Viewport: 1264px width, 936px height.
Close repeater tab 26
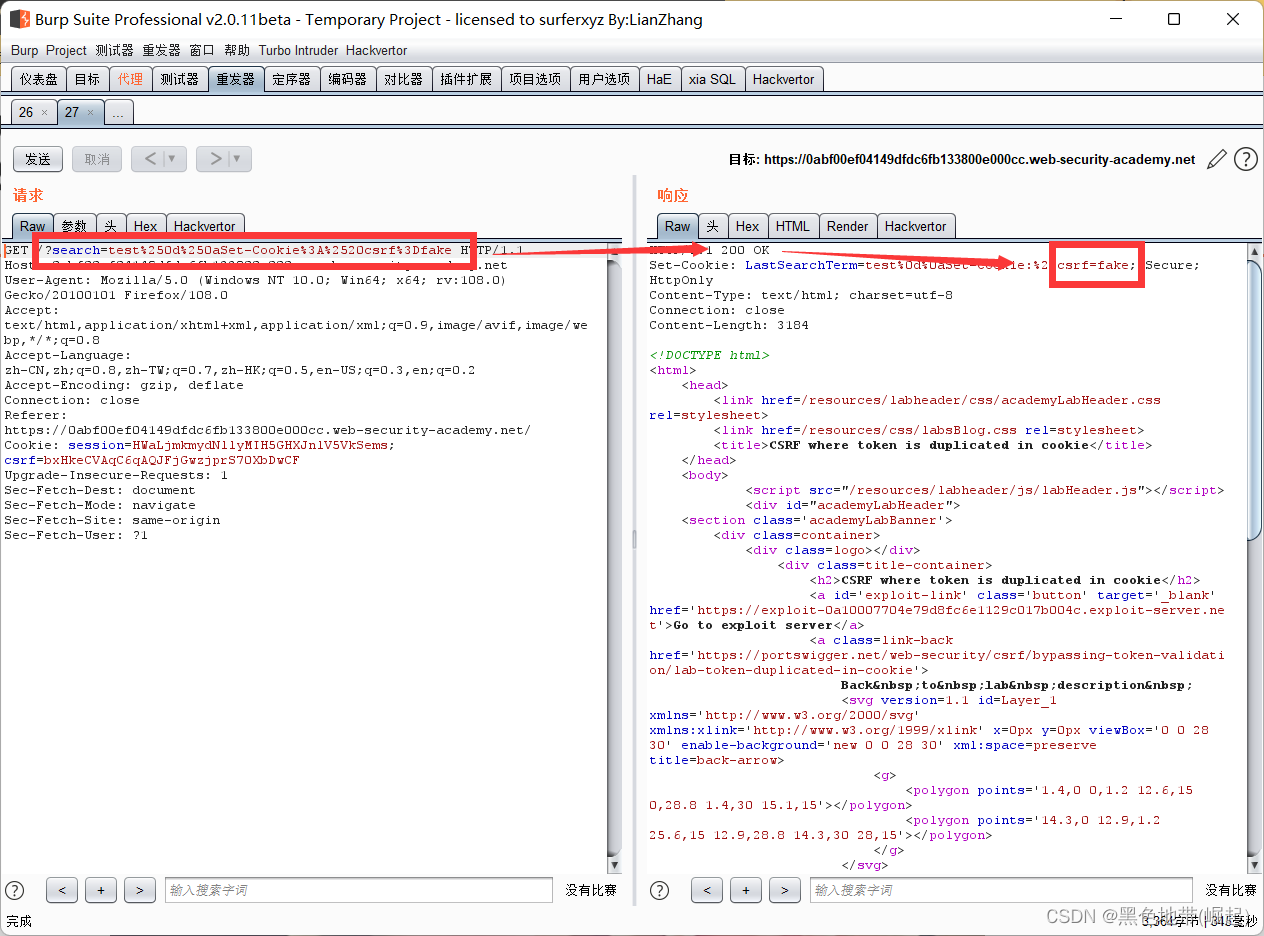click(x=44, y=113)
